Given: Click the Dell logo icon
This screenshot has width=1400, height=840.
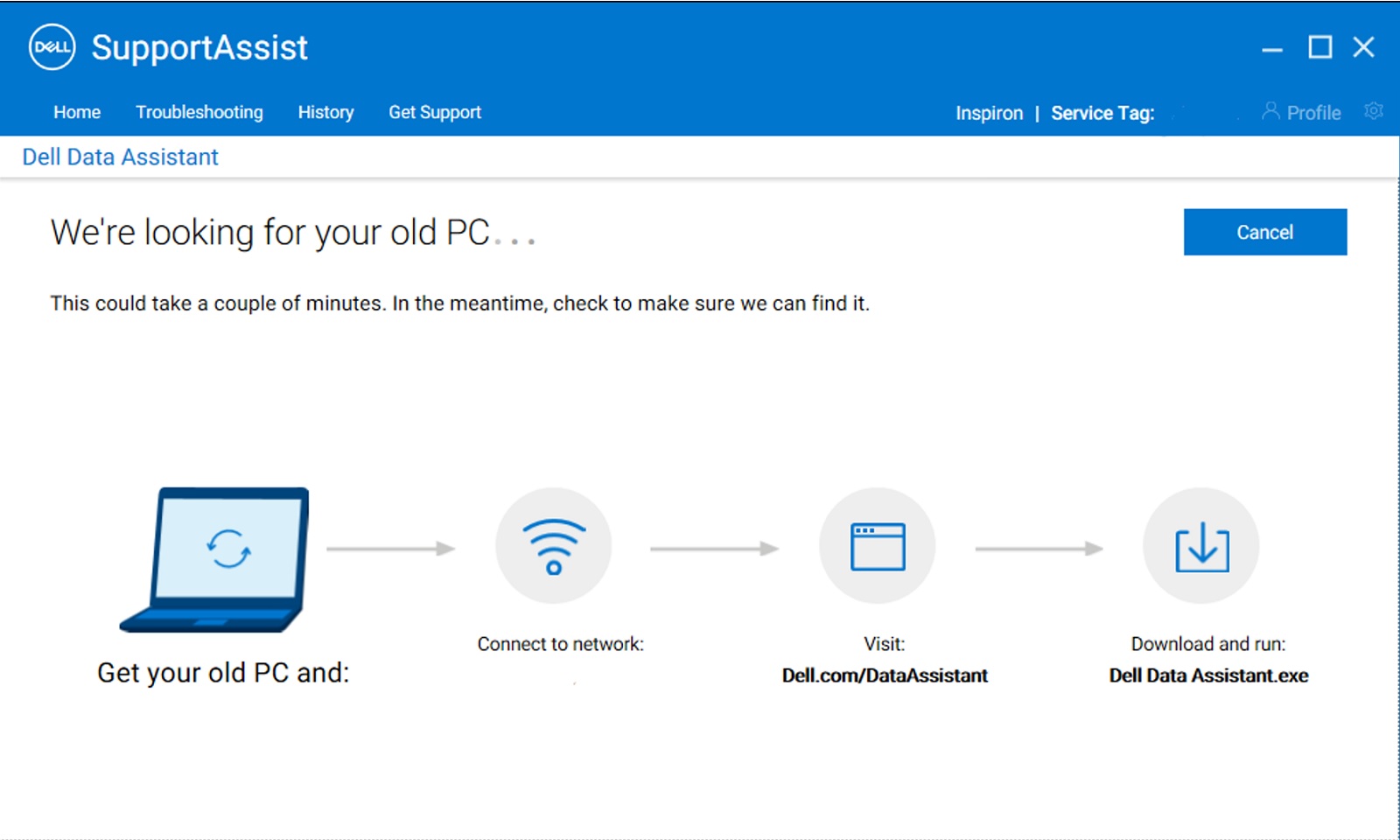Looking at the screenshot, I should (x=52, y=47).
